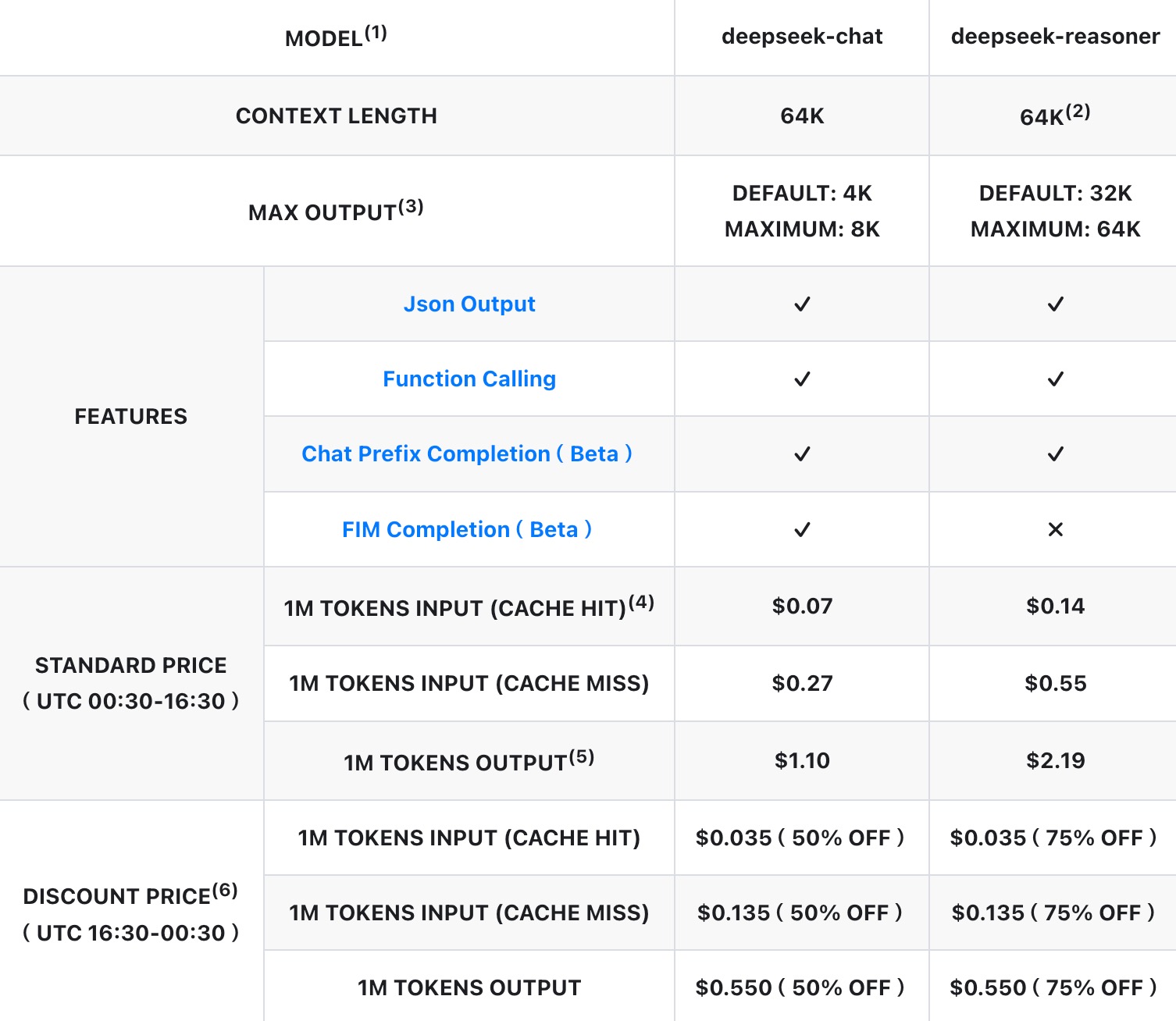Click deepseek-reasoner's FIM Completion X mark

click(1055, 529)
